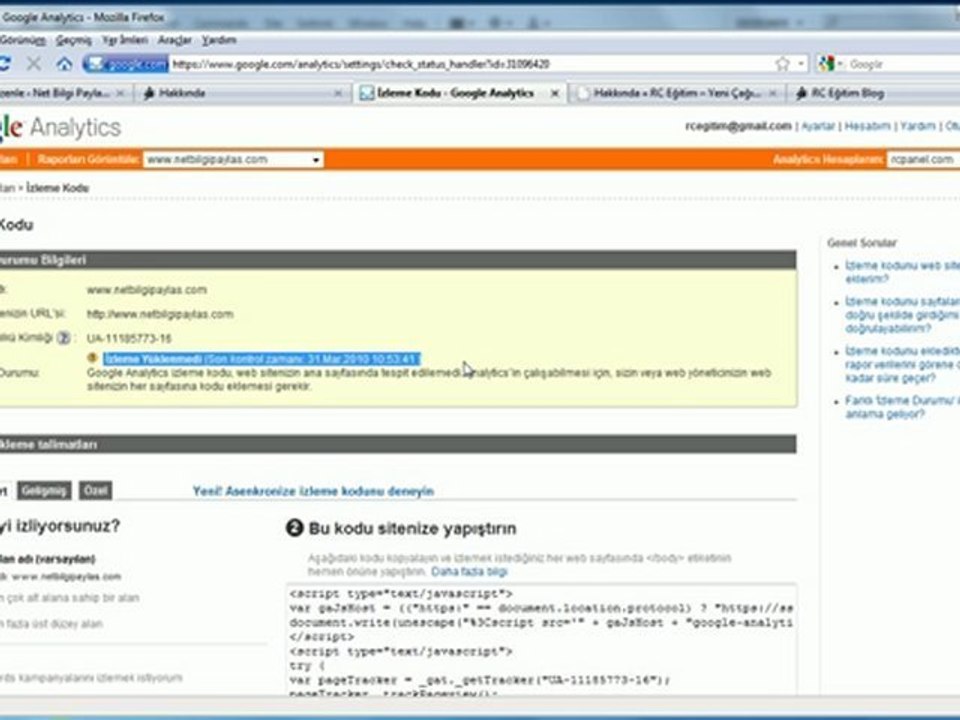Click 'Bu kodu sitenize yapıştırın' heading
The height and width of the screenshot is (720, 960).
413,528
